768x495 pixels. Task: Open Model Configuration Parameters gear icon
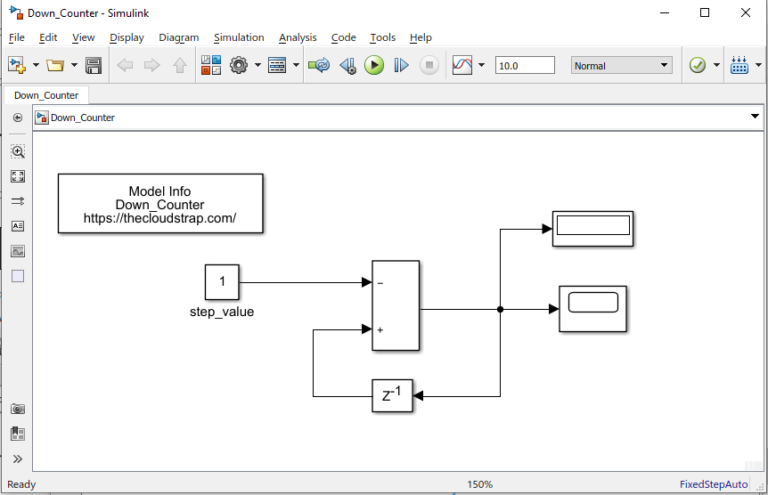[239, 65]
